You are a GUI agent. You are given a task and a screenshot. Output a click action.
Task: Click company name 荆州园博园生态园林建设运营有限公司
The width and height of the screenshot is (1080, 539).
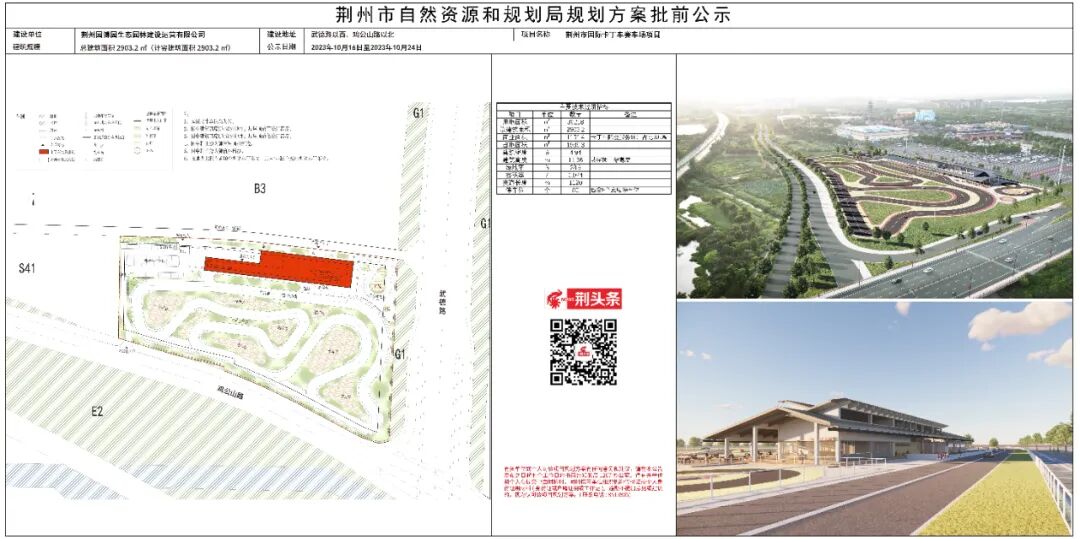[x=143, y=34]
